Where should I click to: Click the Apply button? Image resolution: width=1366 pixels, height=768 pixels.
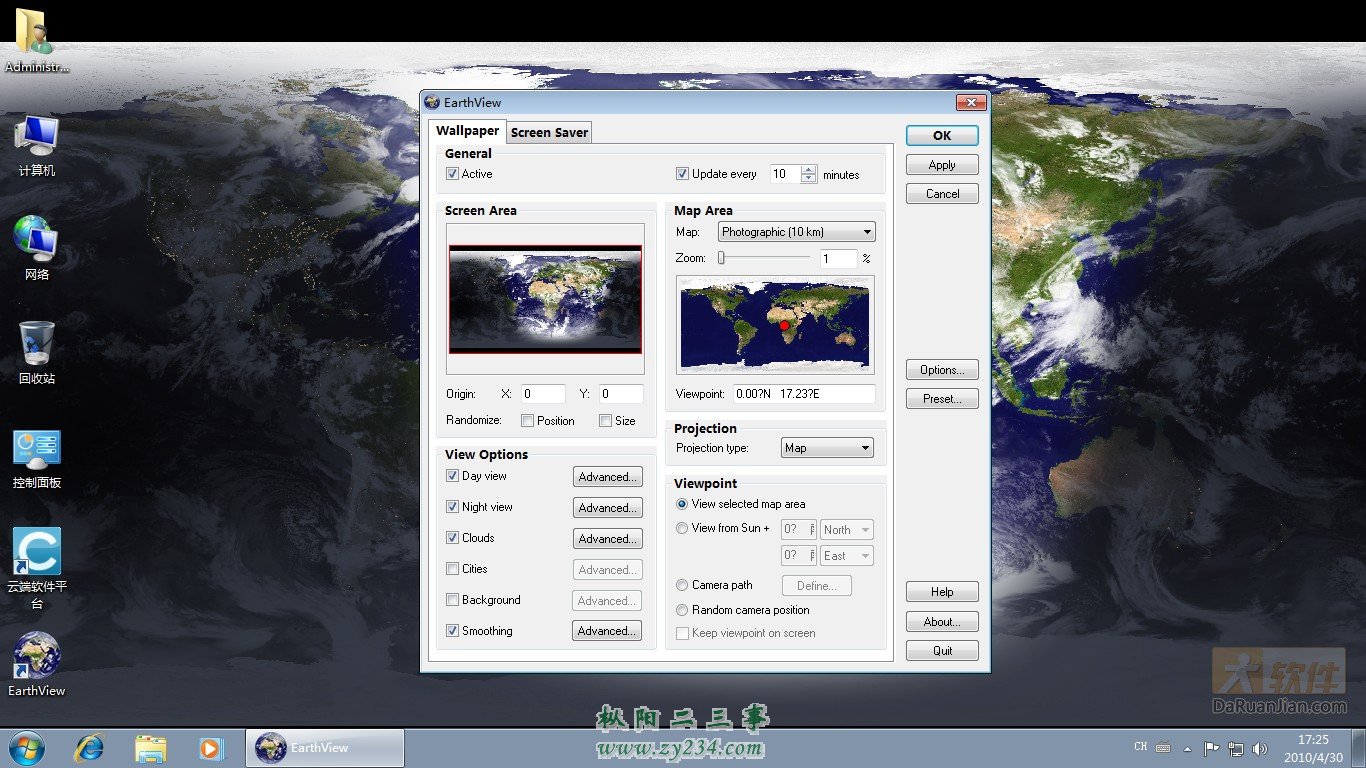[x=942, y=165]
